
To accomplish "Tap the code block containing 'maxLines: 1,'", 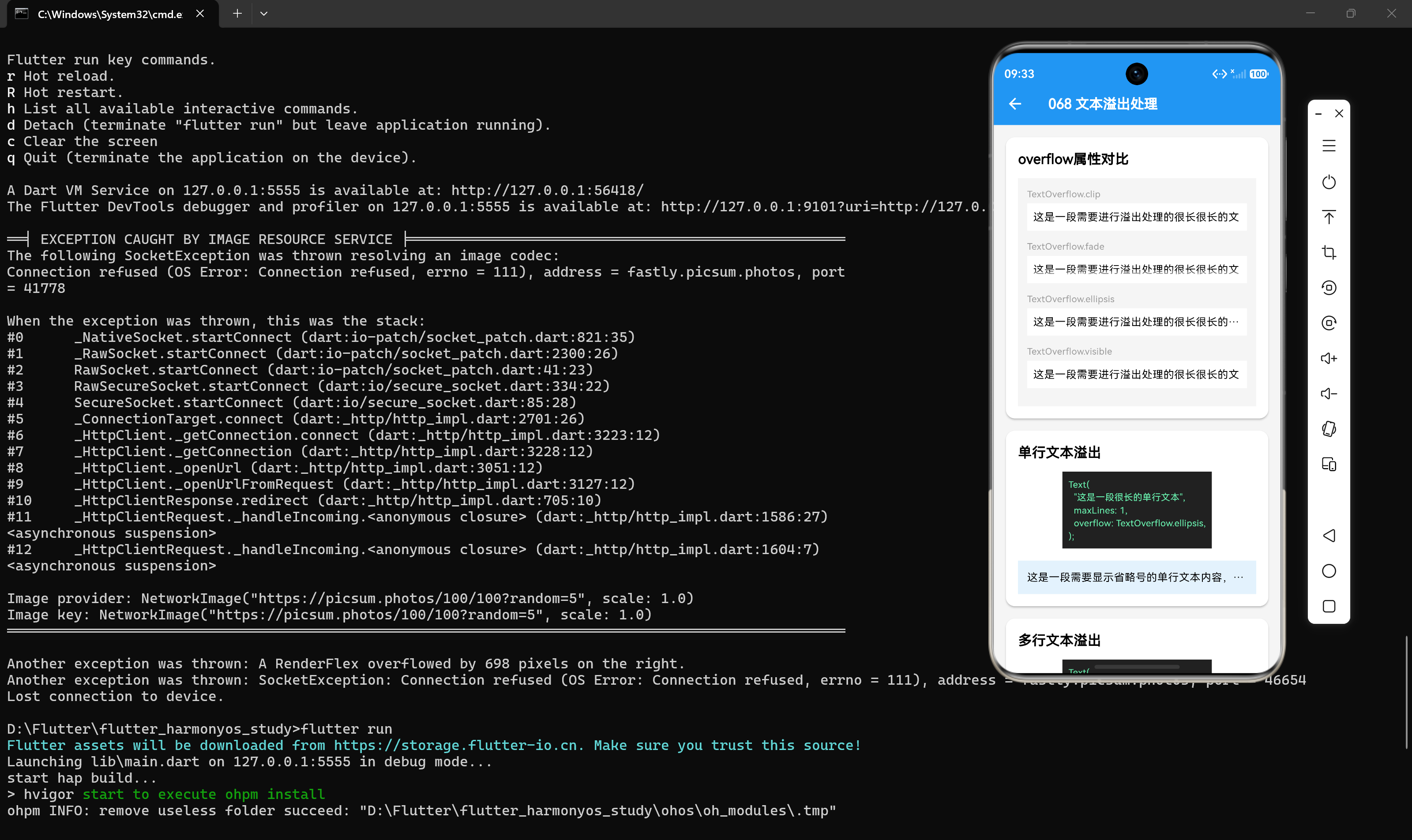I will [1136, 510].
